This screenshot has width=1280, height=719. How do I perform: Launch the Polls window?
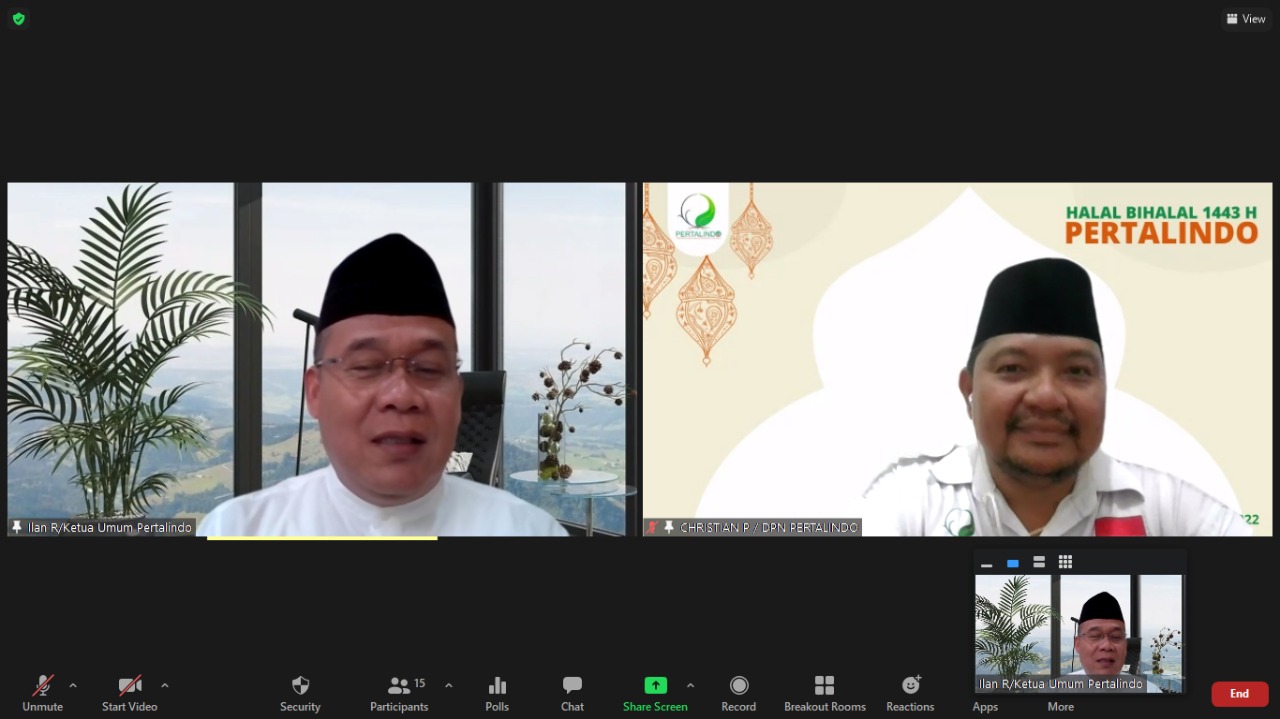coord(497,692)
